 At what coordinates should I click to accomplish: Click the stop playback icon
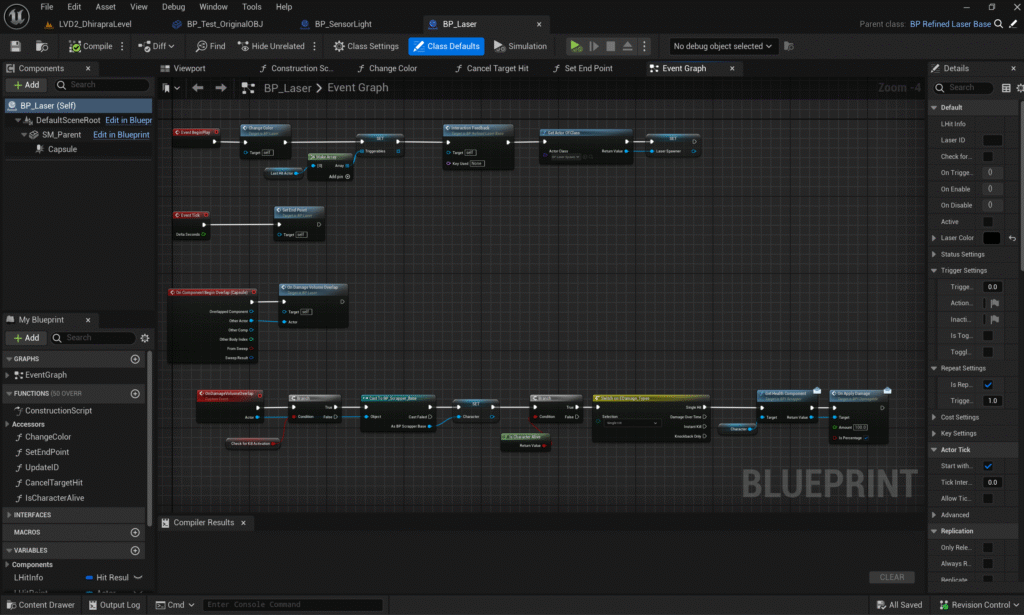[611, 46]
